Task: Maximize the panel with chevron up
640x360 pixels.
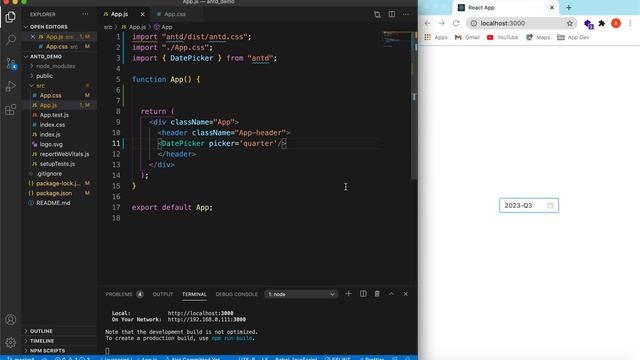Action: (391, 294)
